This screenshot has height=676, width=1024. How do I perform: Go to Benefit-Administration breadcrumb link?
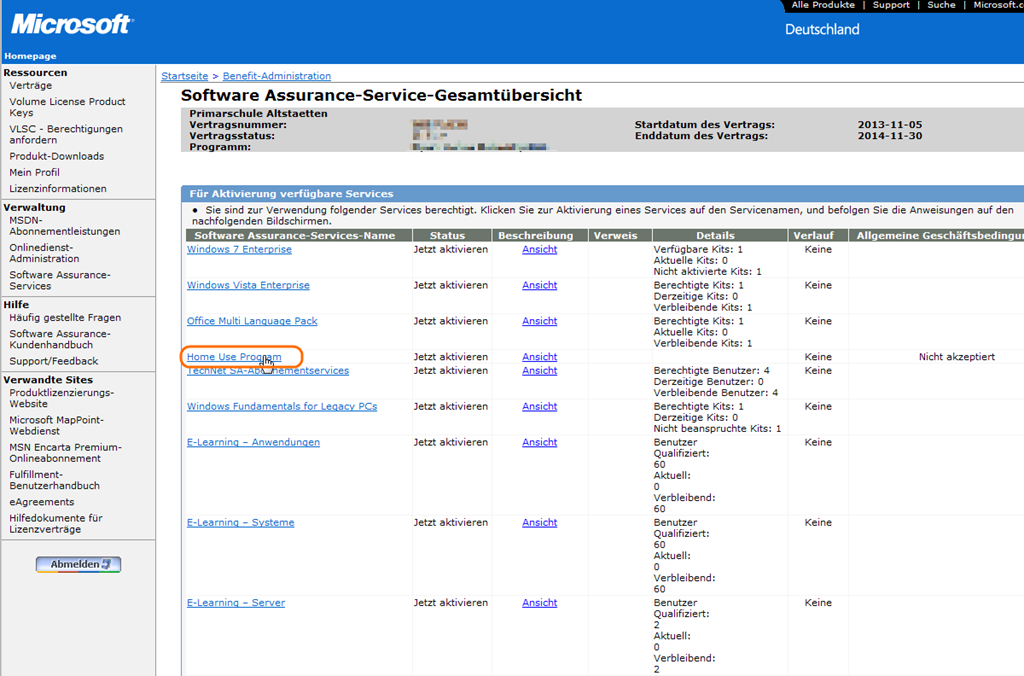coord(277,76)
